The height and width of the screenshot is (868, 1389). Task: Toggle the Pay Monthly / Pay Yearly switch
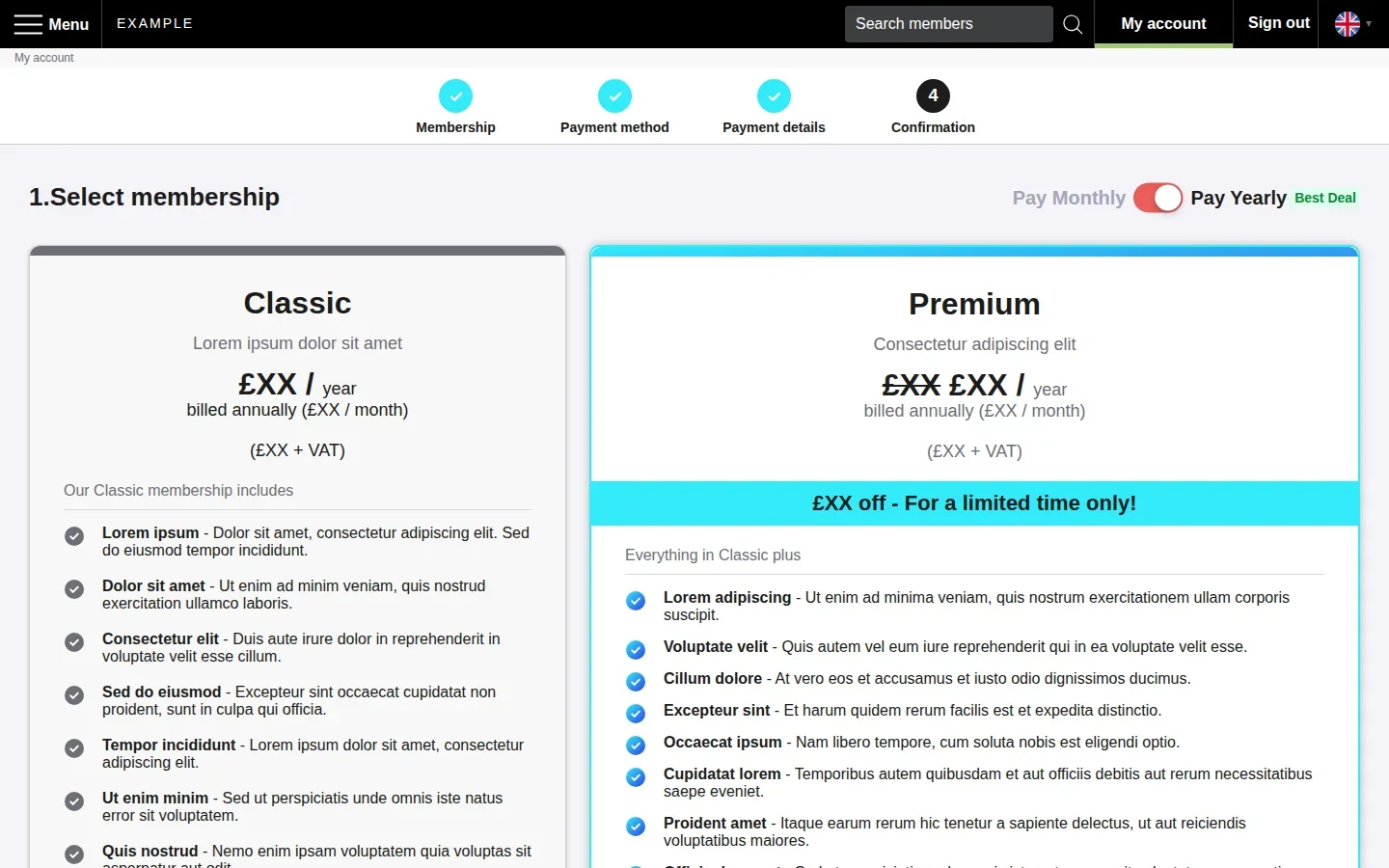point(1157,198)
